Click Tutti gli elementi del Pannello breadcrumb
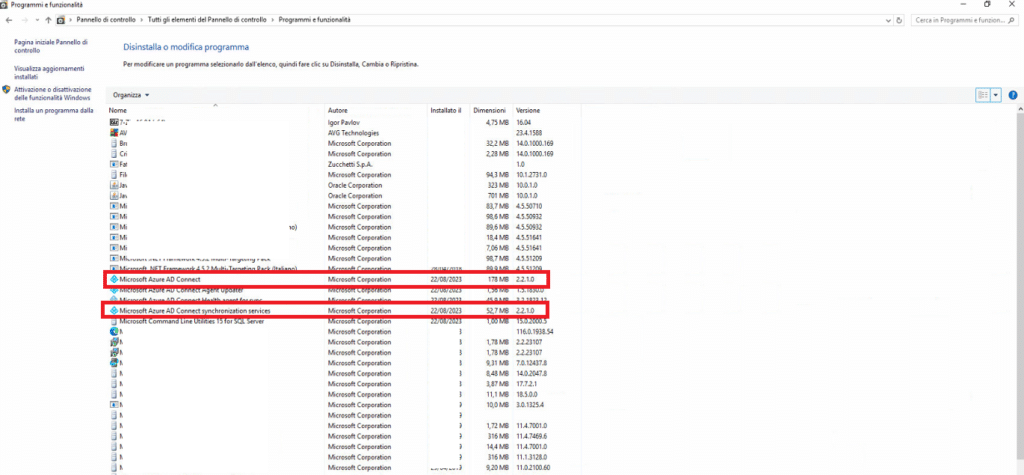Screen dimensions: 1024x475 (206, 20)
